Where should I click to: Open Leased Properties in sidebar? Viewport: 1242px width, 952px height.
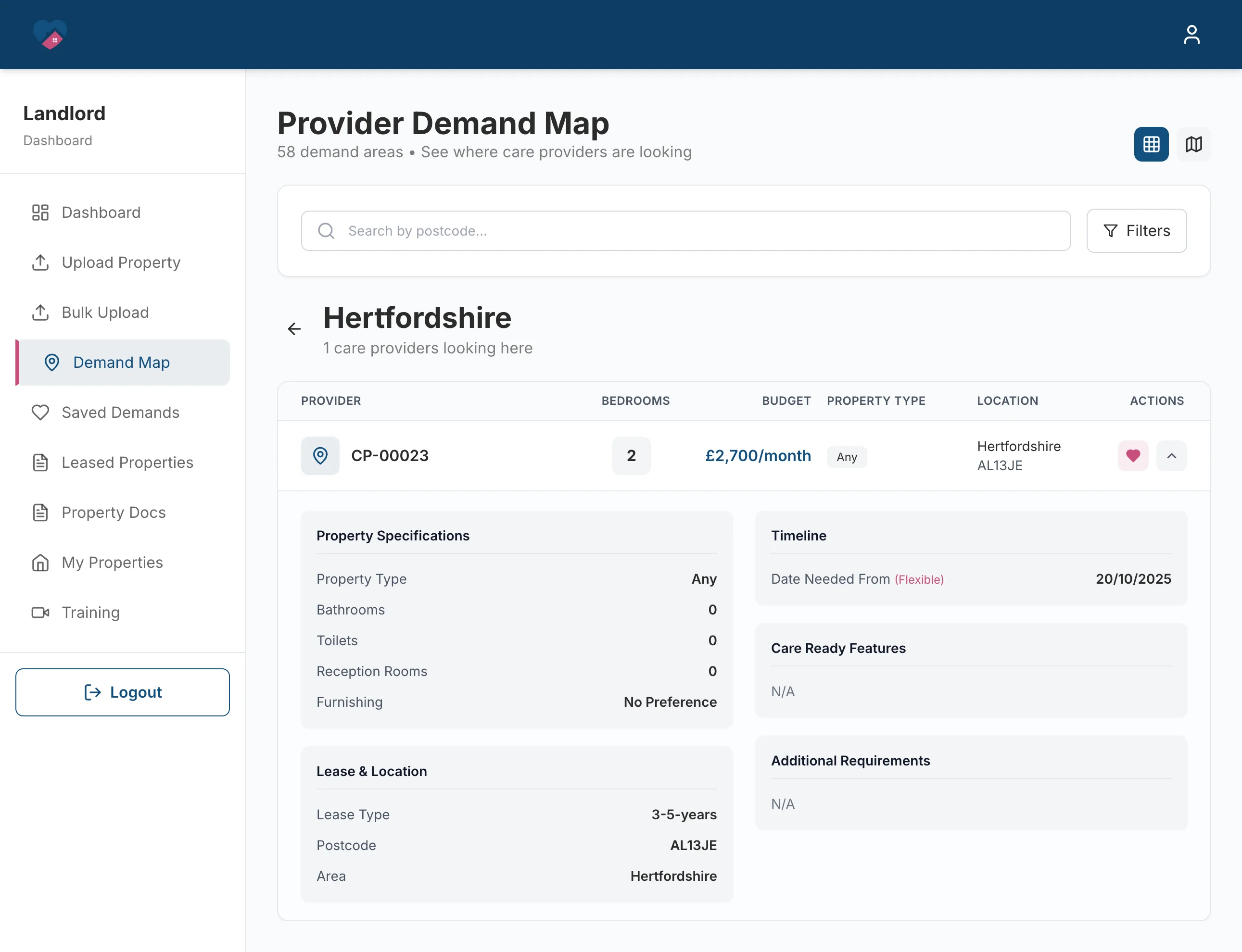pos(123,463)
